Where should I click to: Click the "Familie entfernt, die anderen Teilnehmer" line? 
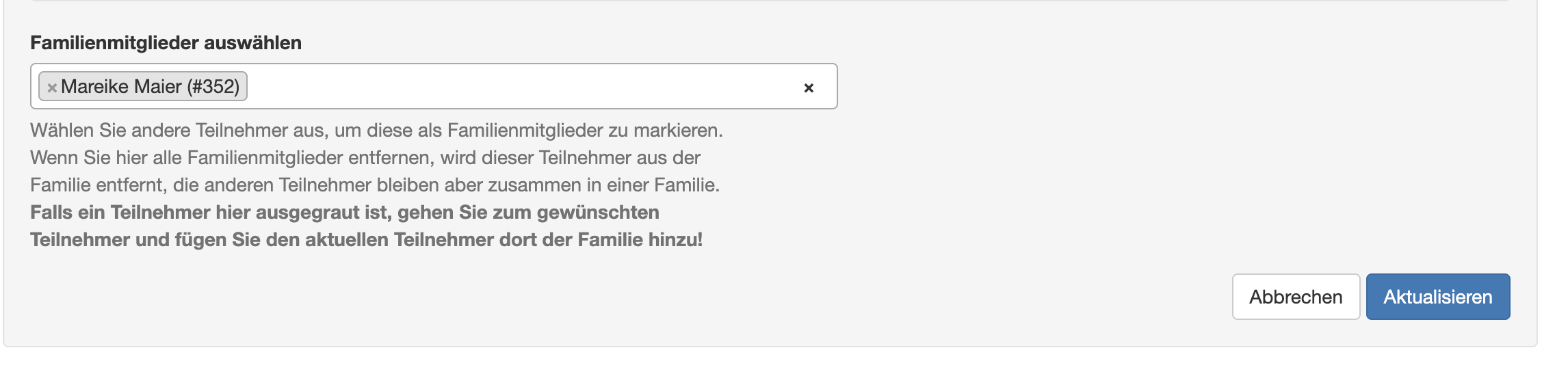[x=374, y=185]
